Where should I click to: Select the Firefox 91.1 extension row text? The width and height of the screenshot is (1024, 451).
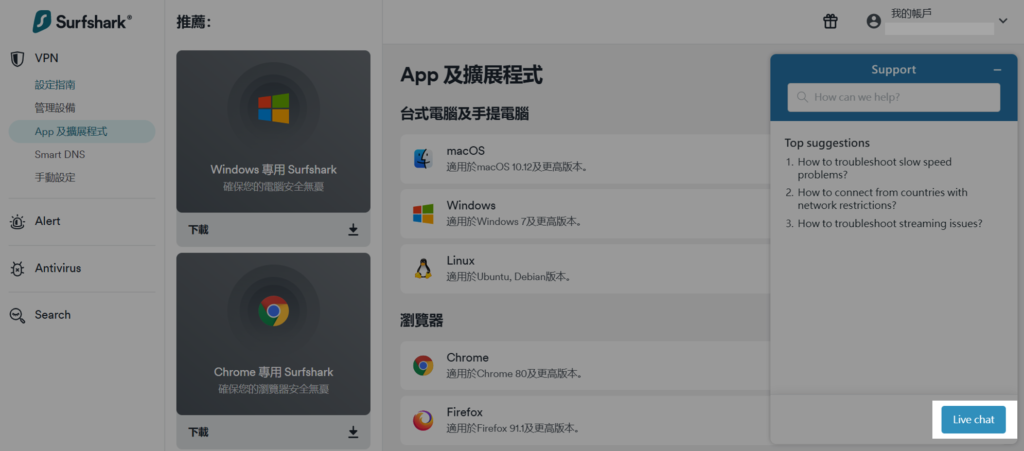(513, 420)
